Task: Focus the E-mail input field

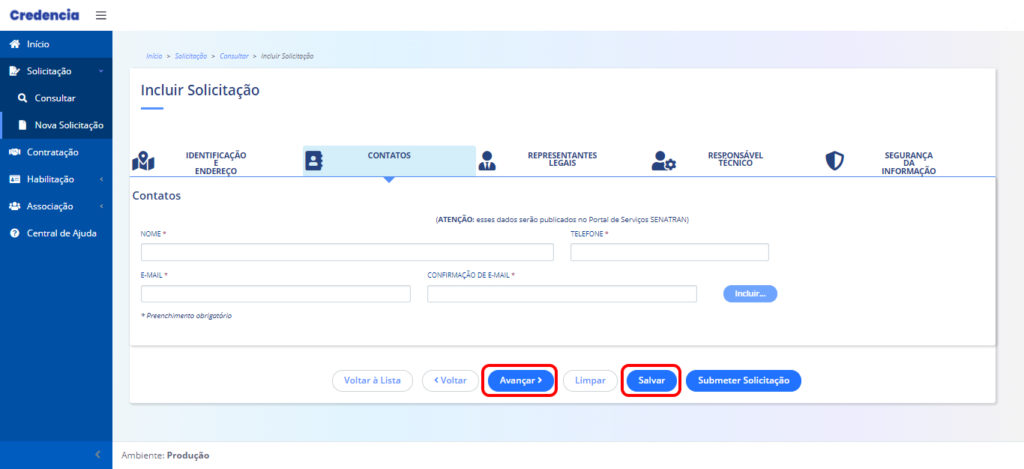Action: pyautogui.click(x=276, y=294)
